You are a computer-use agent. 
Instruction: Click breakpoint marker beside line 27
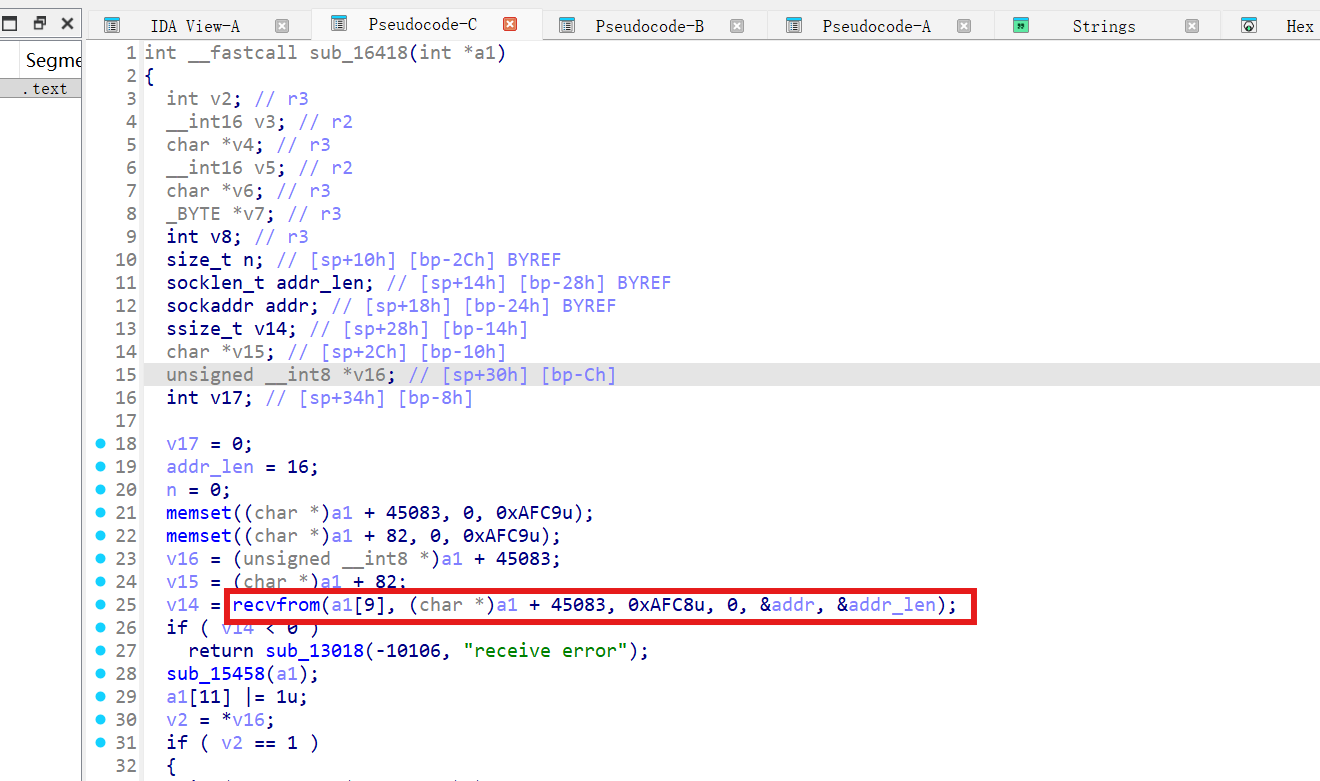100,650
